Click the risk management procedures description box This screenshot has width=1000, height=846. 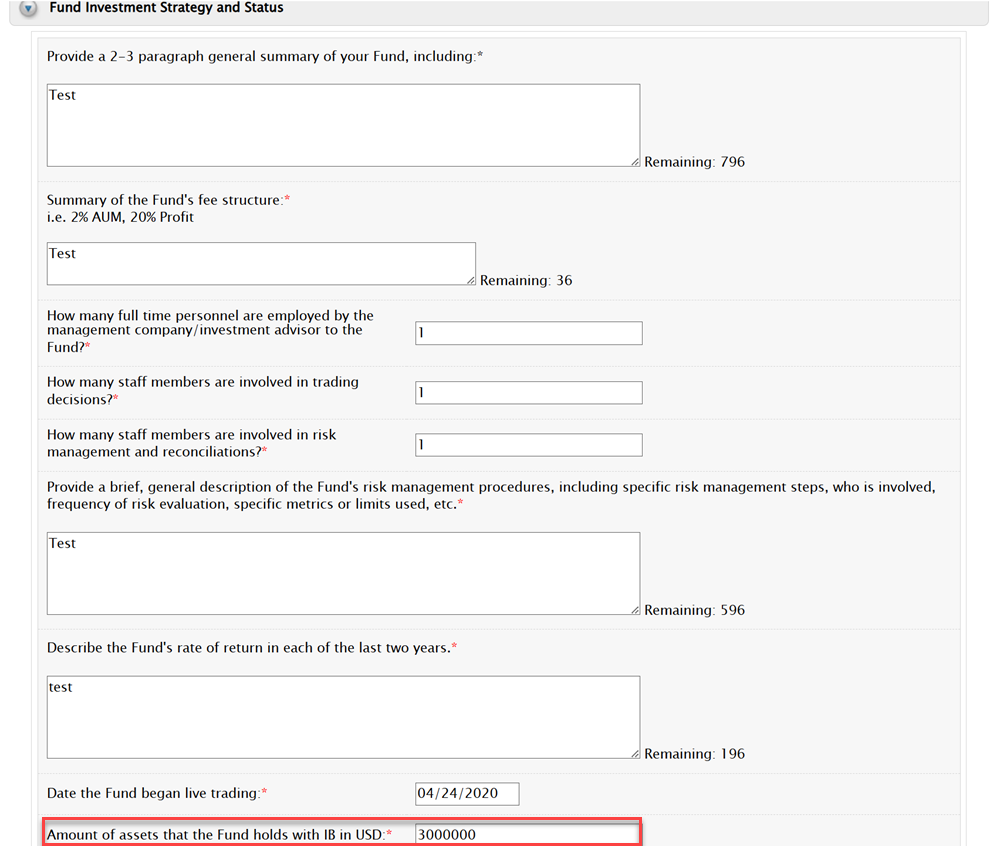point(340,572)
